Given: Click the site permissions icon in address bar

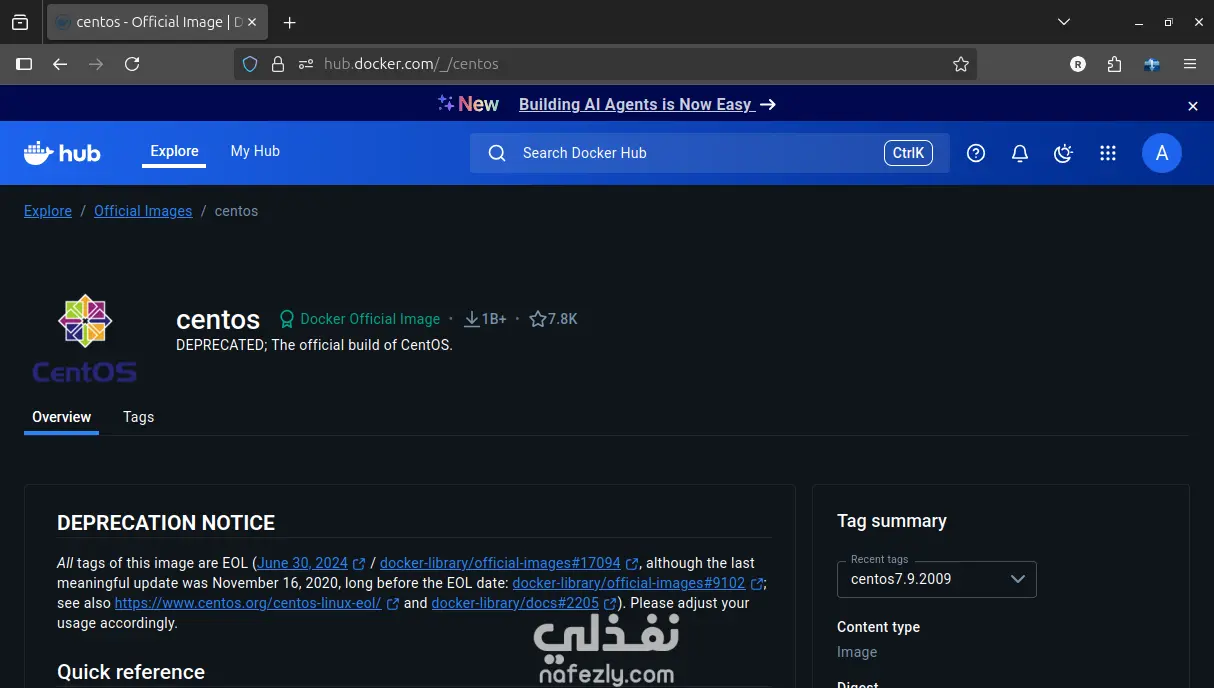Looking at the screenshot, I should [306, 64].
